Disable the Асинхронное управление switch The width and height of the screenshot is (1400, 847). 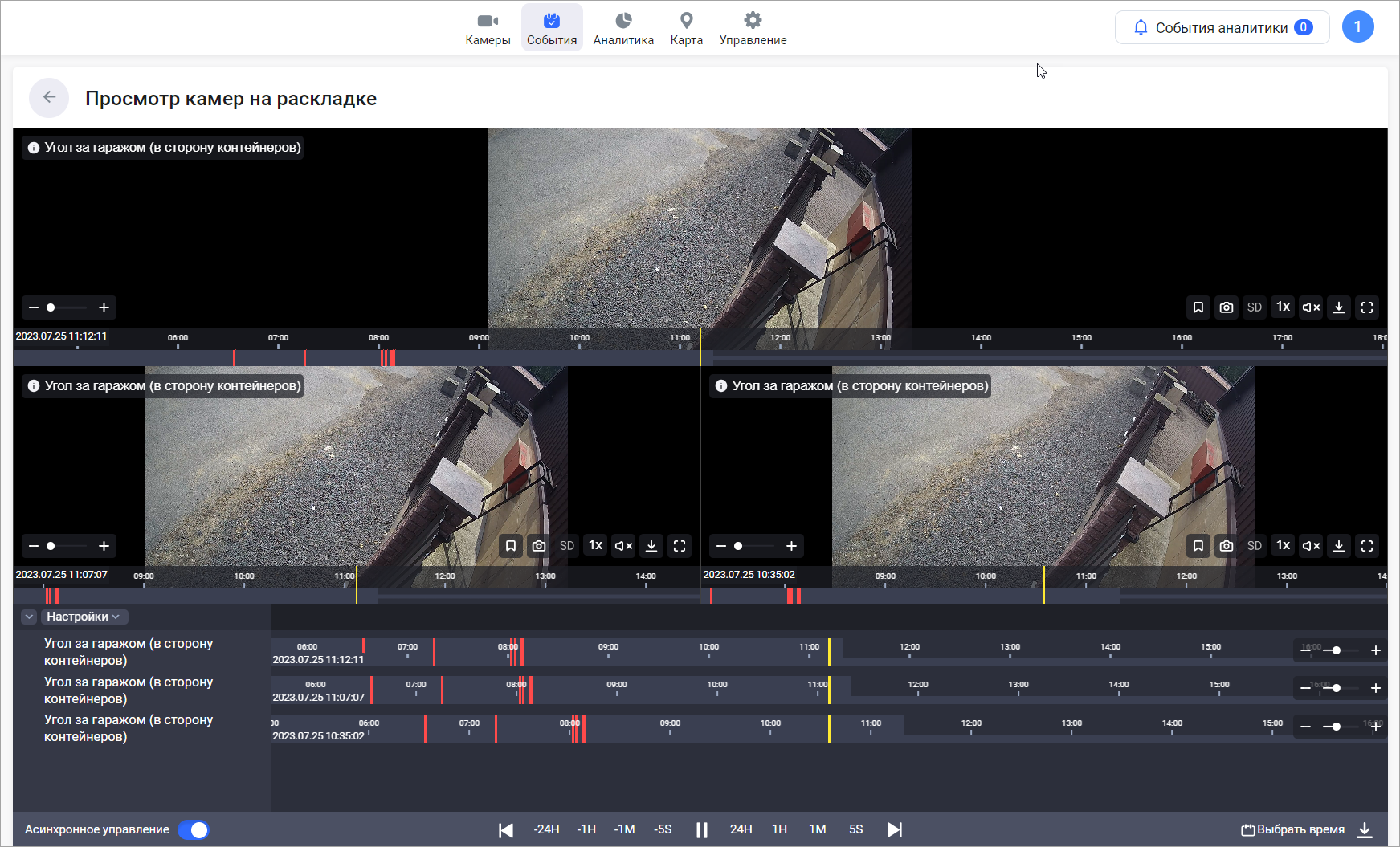194,829
